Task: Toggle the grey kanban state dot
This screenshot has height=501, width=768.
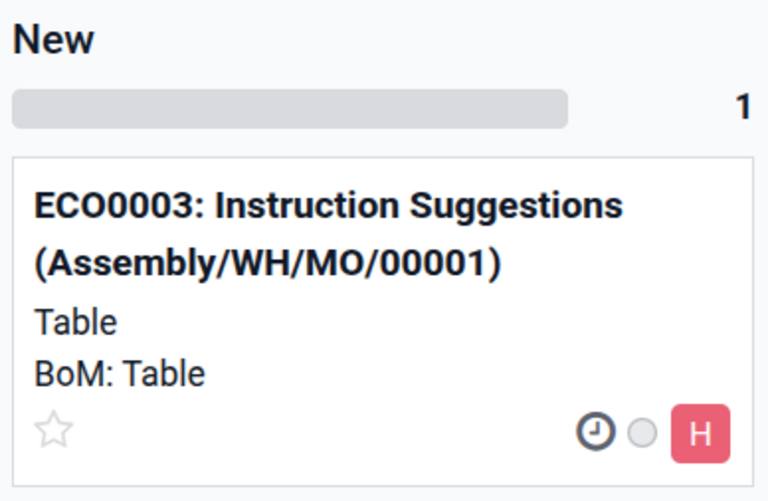Action: click(642, 433)
